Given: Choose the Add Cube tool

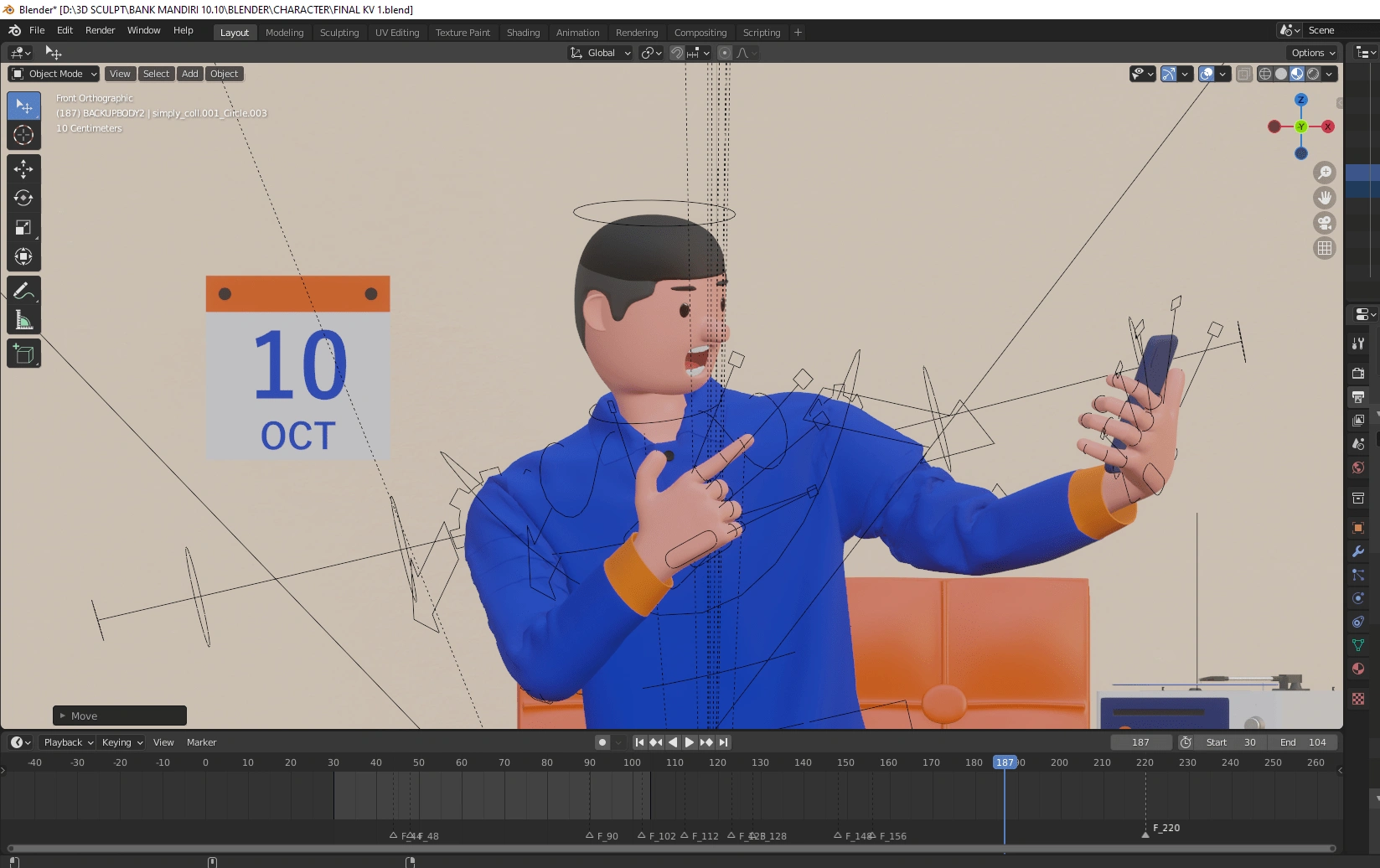Looking at the screenshot, I should pos(23,354).
